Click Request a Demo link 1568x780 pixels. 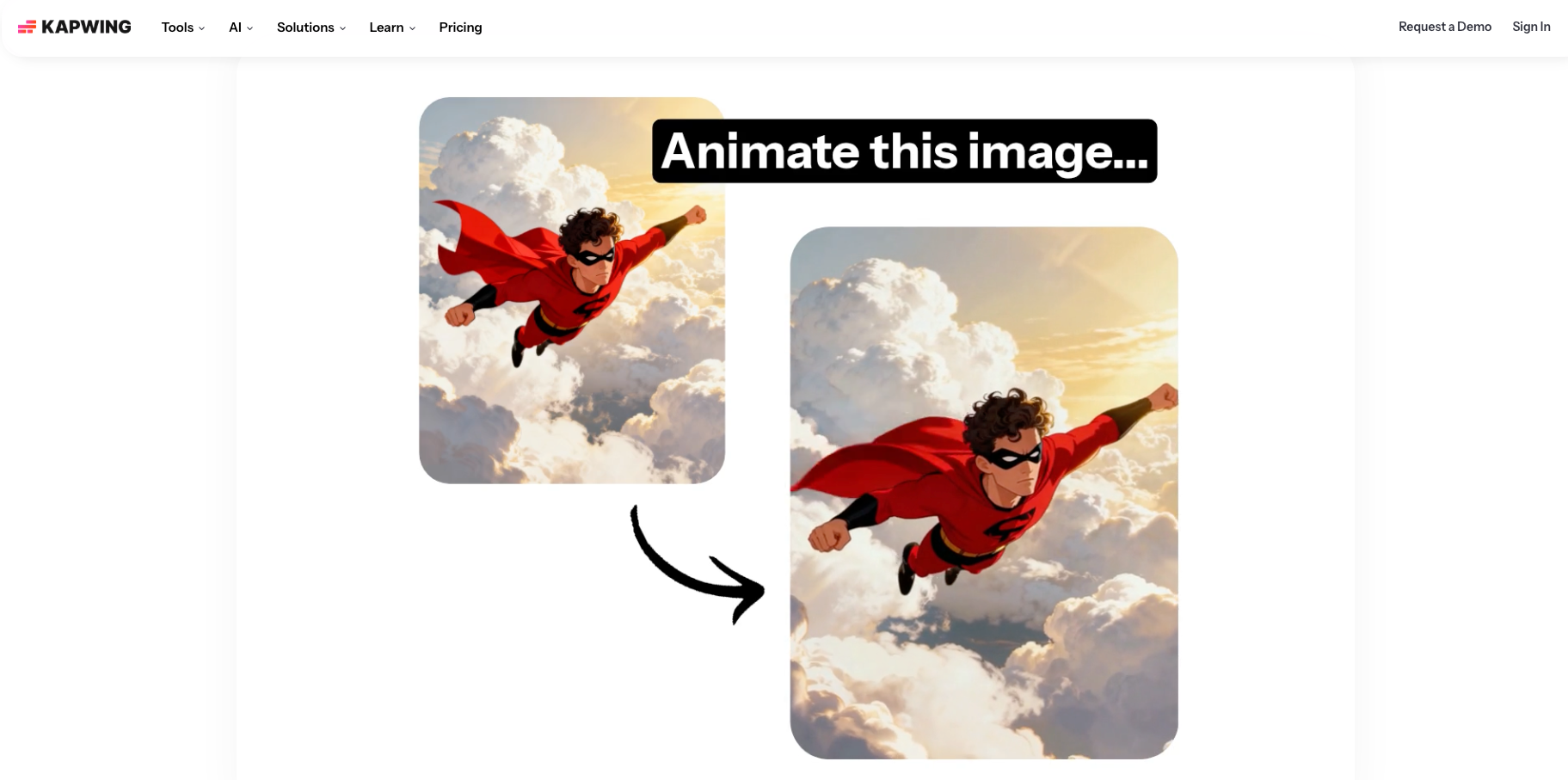1445,27
